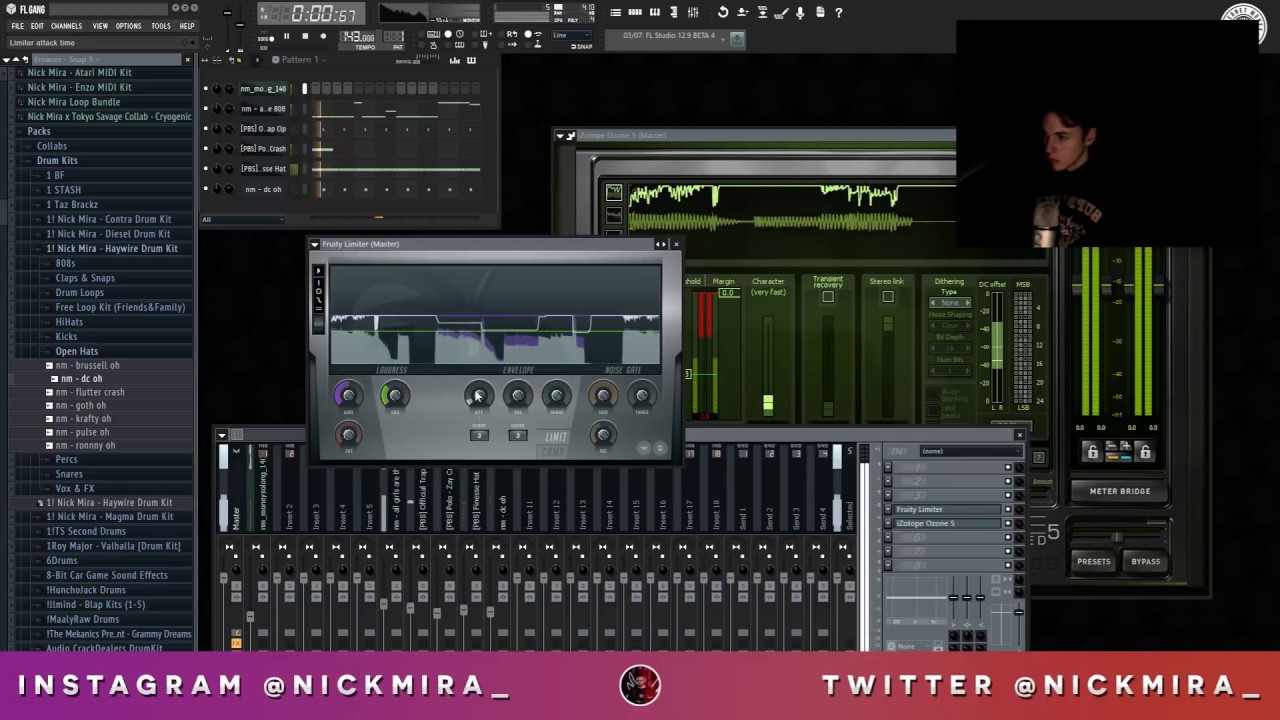This screenshot has height=720, width=1280.
Task: Open the TOOLS menu
Action: (x=160, y=26)
